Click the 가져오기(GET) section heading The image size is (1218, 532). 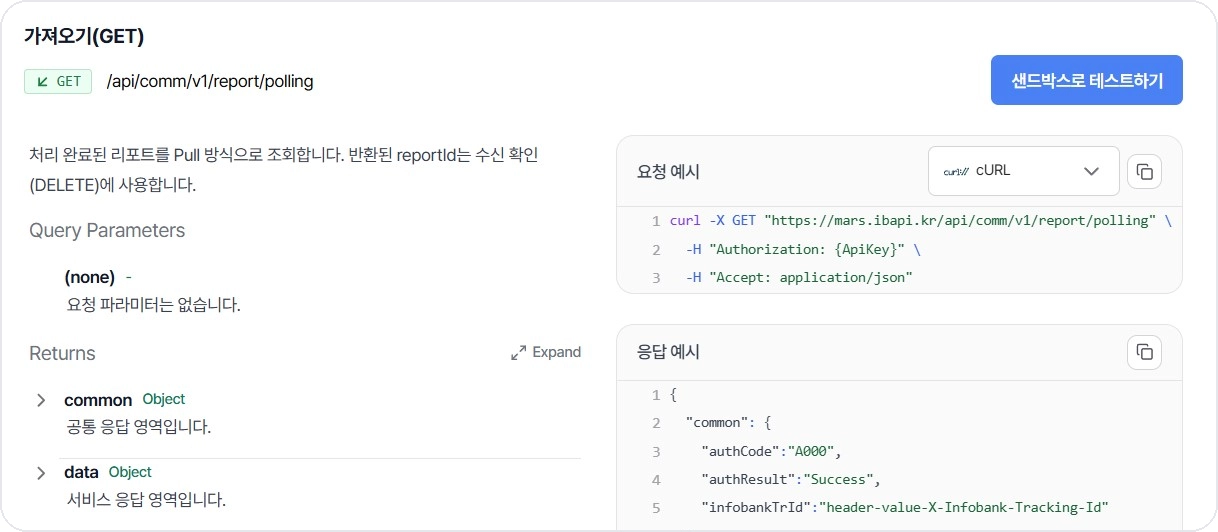point(85,37)
